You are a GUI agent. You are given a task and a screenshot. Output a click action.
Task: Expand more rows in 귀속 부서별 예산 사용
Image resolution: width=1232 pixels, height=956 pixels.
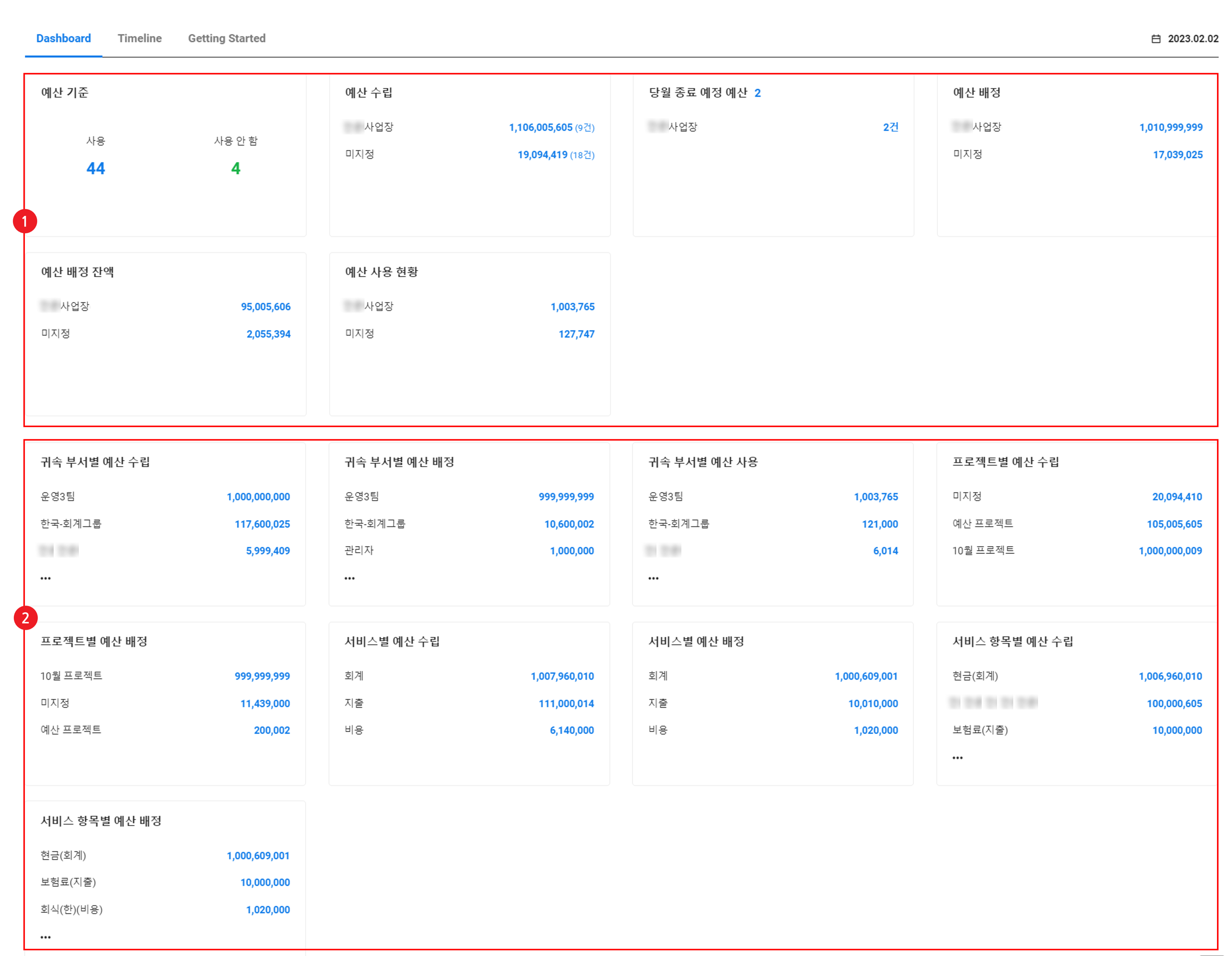click(653, 578)
